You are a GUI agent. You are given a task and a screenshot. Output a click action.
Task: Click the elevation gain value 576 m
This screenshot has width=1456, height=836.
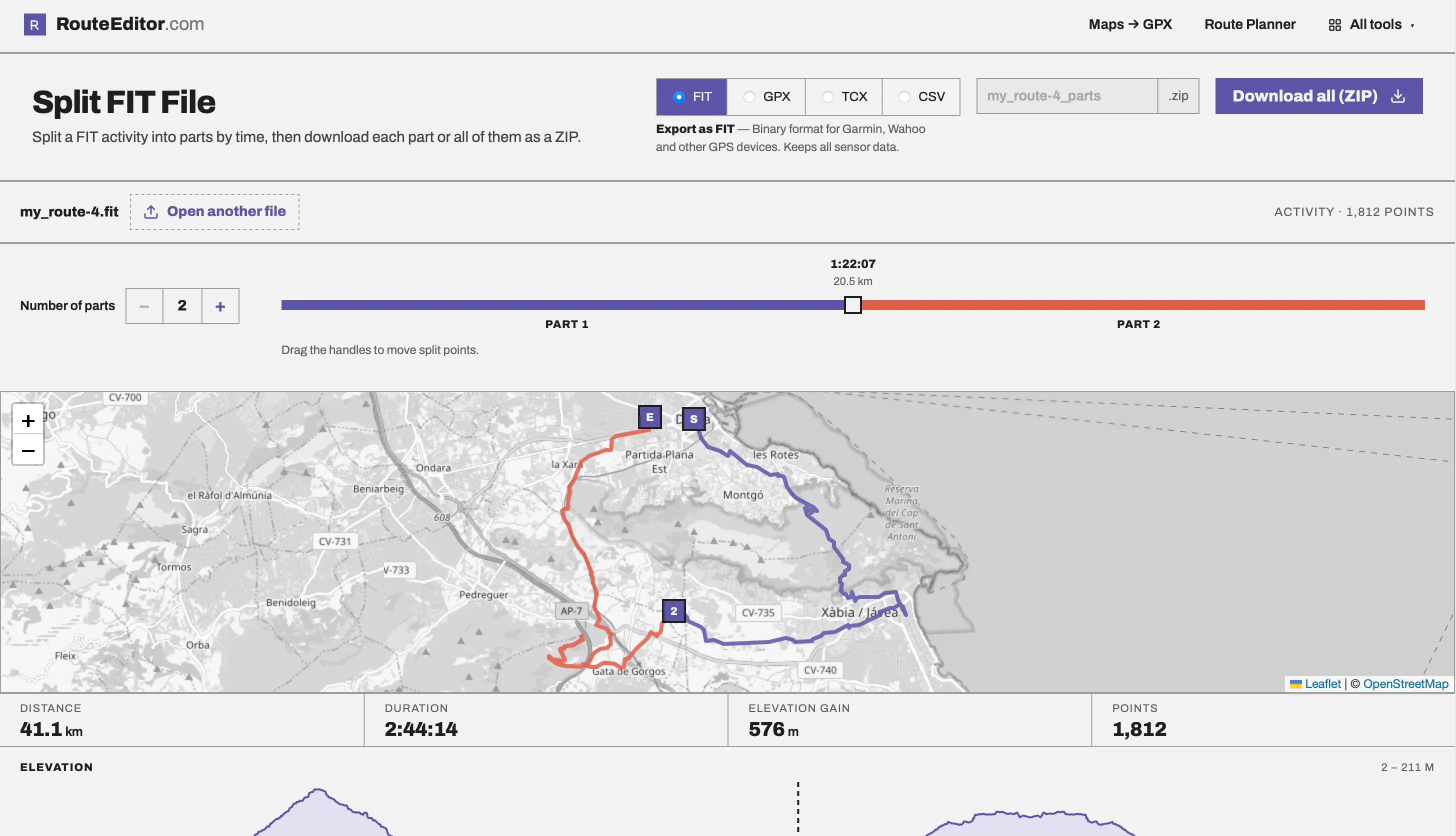click(x=773, y=729)
